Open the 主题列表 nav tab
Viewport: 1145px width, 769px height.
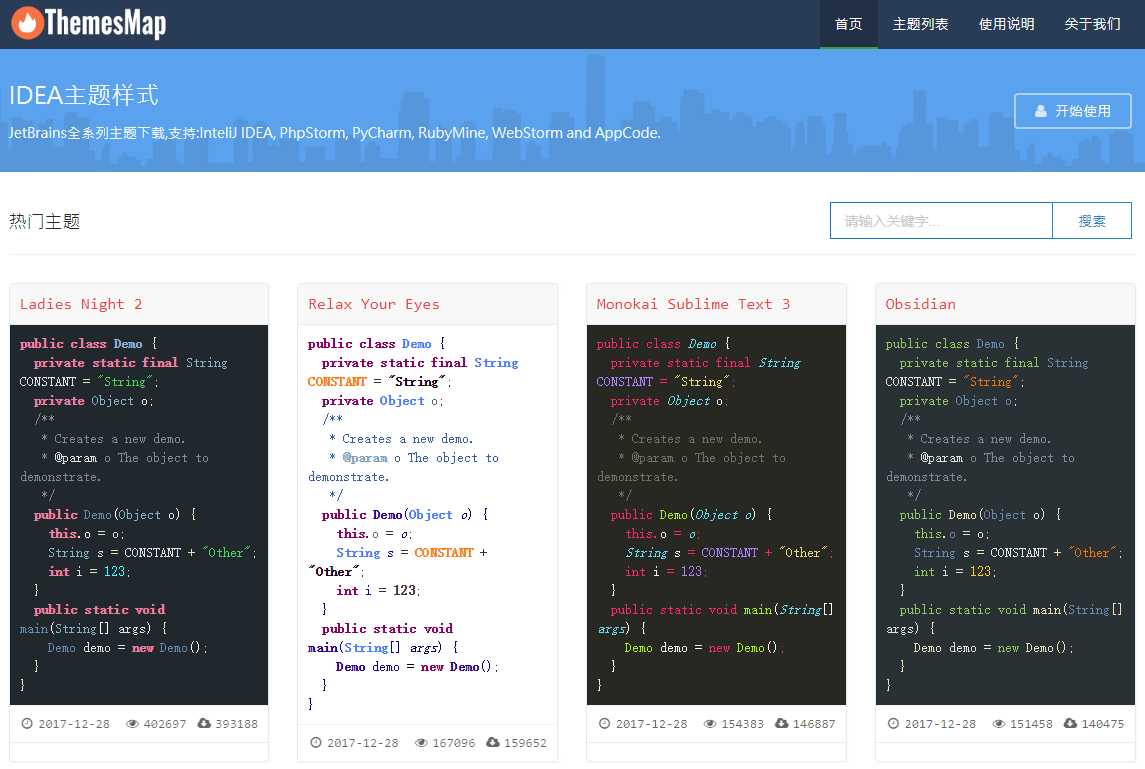click(920, 24)
